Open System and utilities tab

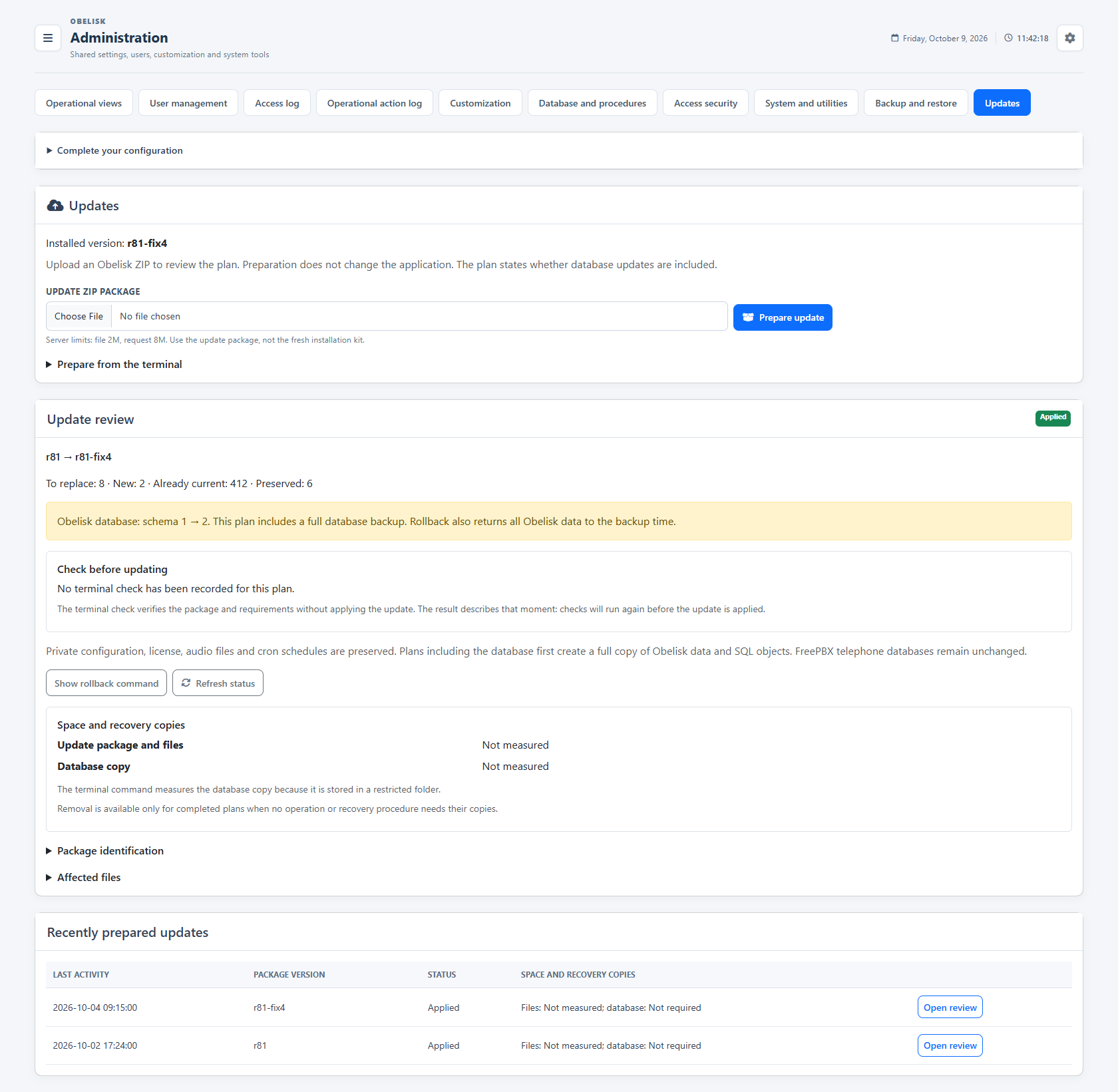tap(806, 103)
